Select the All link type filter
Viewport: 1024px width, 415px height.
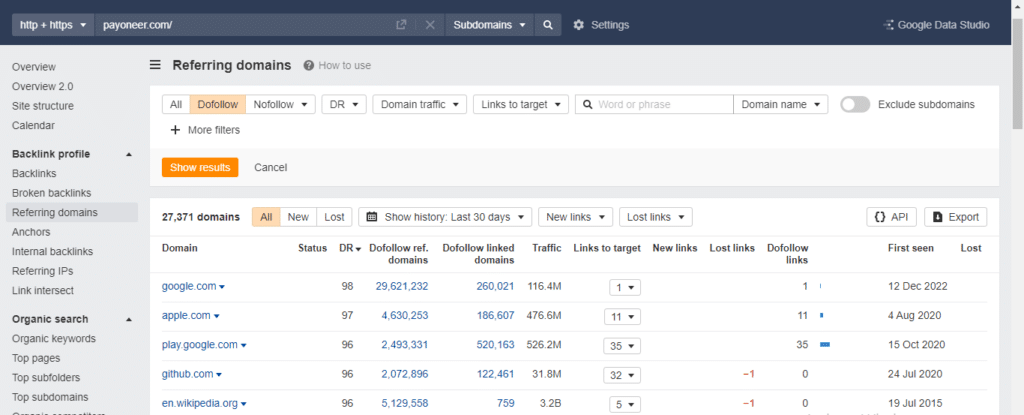(176, 105)
